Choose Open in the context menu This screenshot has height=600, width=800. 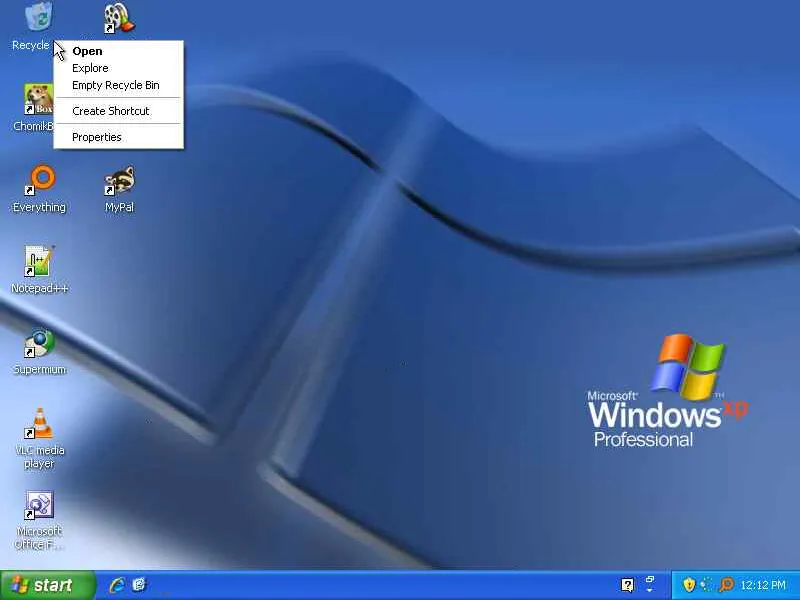118,51
